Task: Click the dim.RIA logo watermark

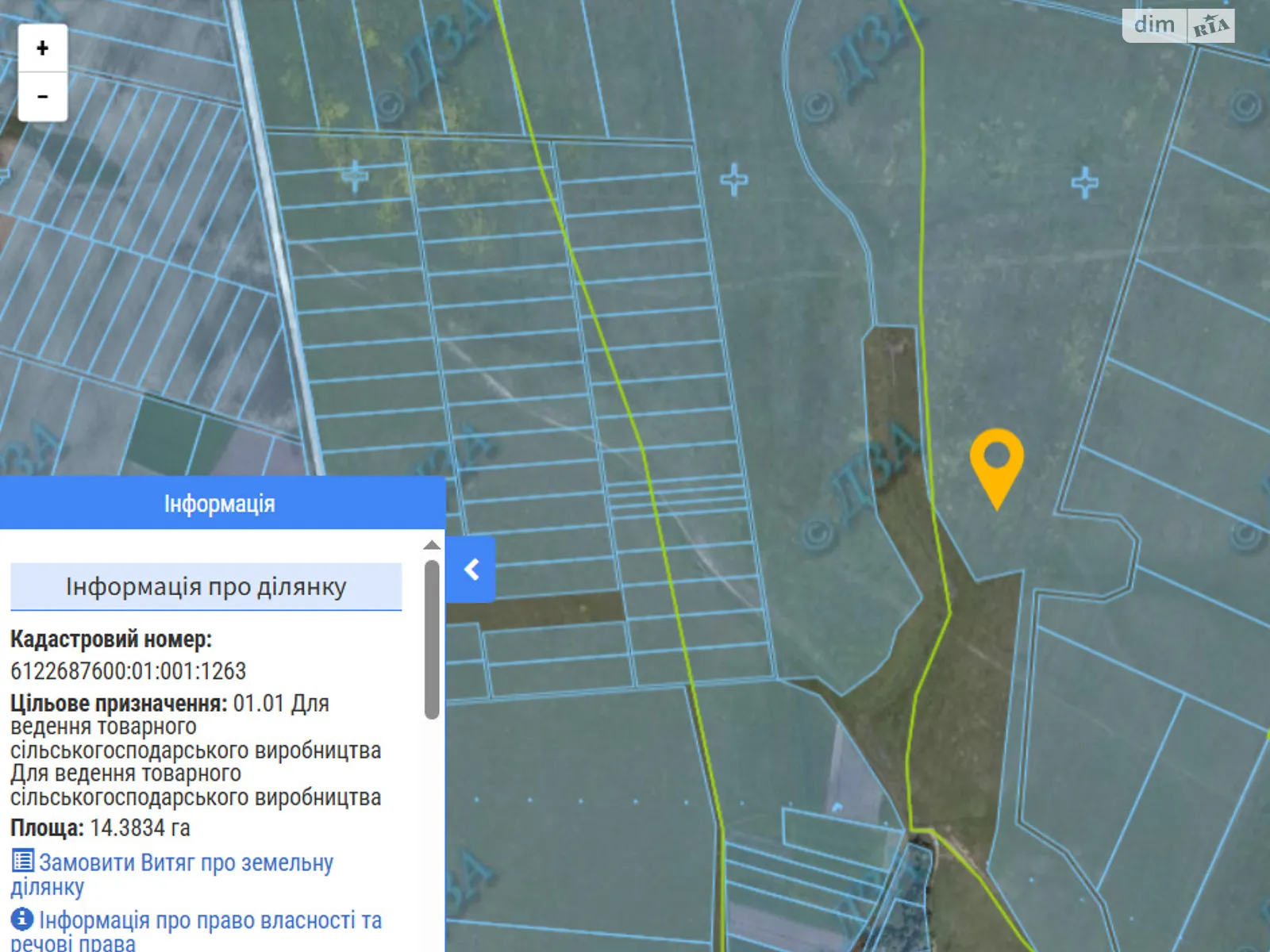Action: click(1179, 25)
